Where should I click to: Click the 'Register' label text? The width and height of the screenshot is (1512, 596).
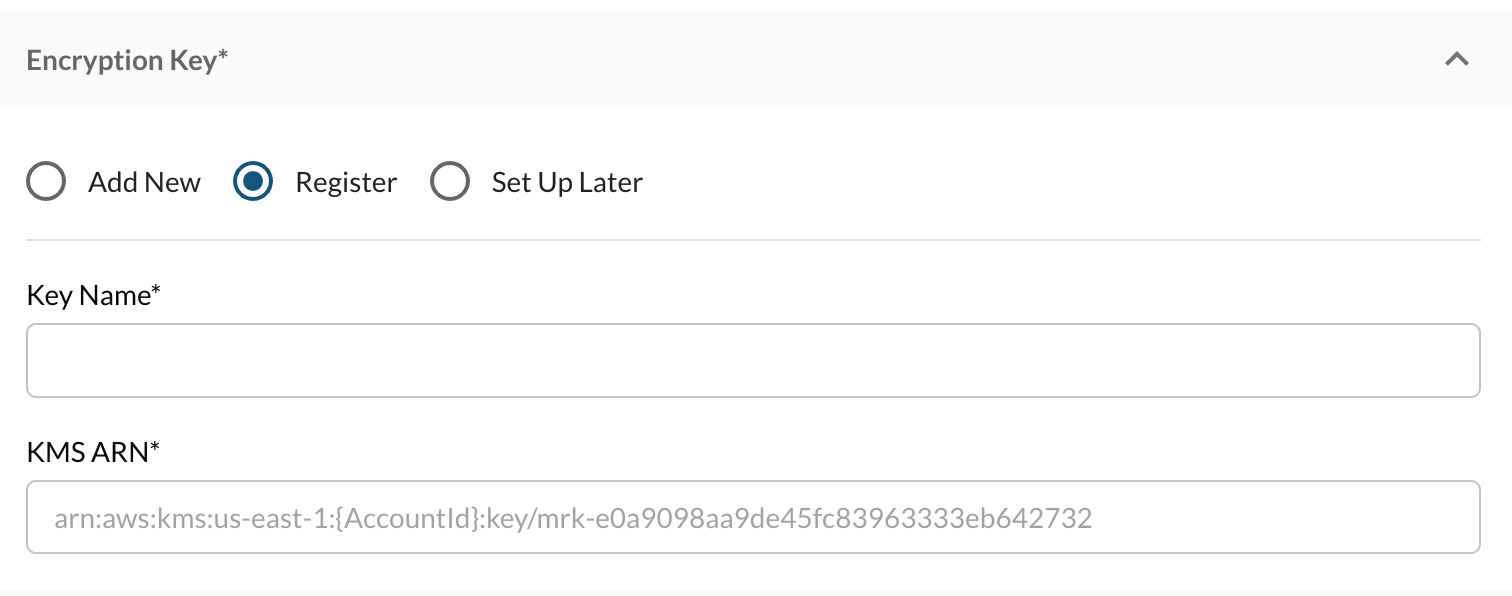[x=346, y=182]
